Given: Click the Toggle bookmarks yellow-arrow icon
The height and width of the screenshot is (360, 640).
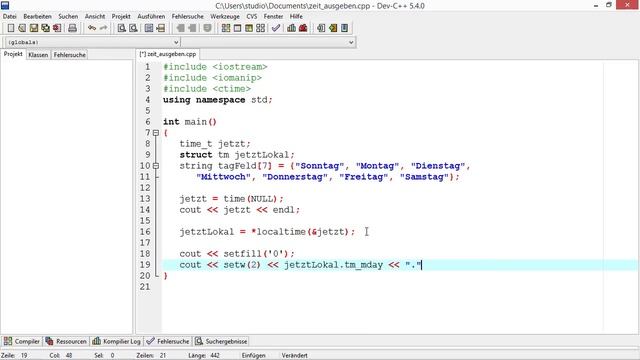Looking at the screenshot, I should click(333, 28).
